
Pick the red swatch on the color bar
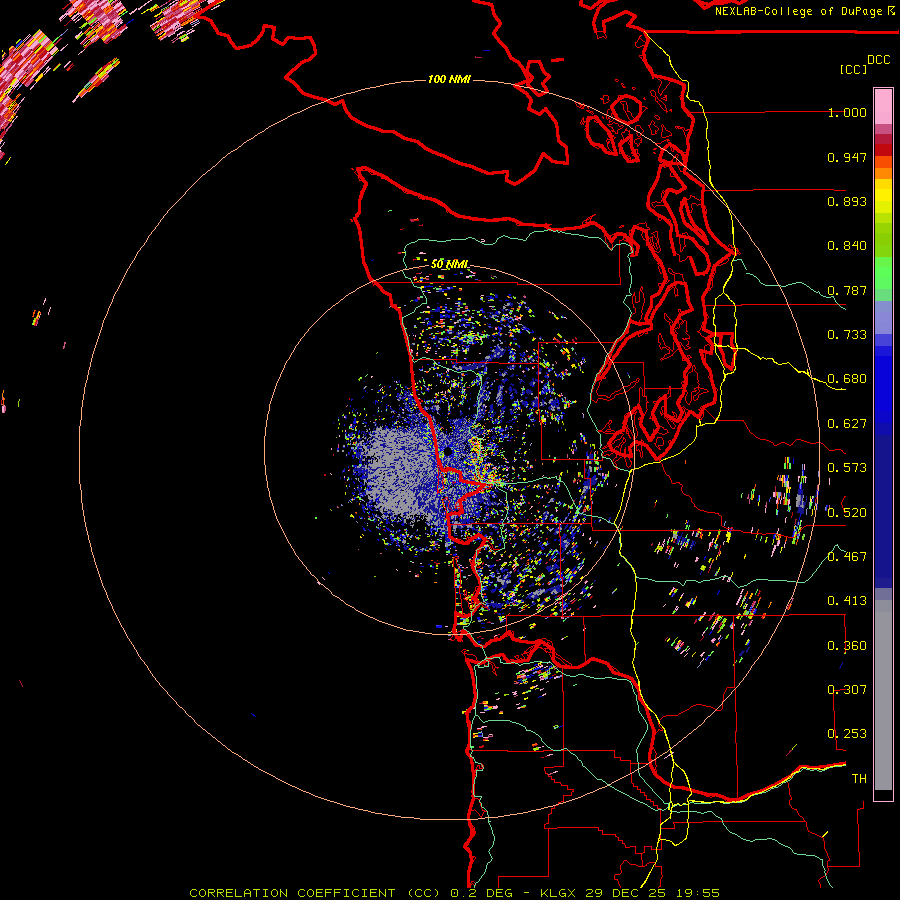[x=883, y=150]
